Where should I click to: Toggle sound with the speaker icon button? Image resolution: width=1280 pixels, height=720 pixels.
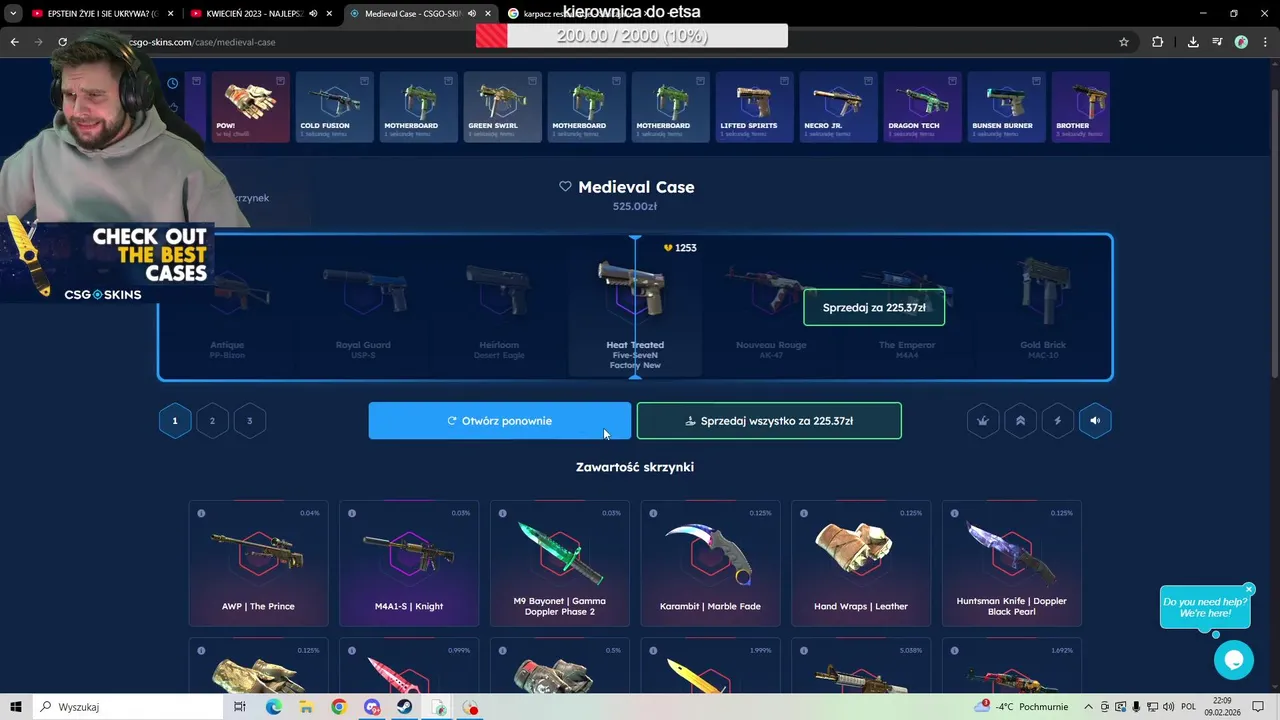[1095, 421]
